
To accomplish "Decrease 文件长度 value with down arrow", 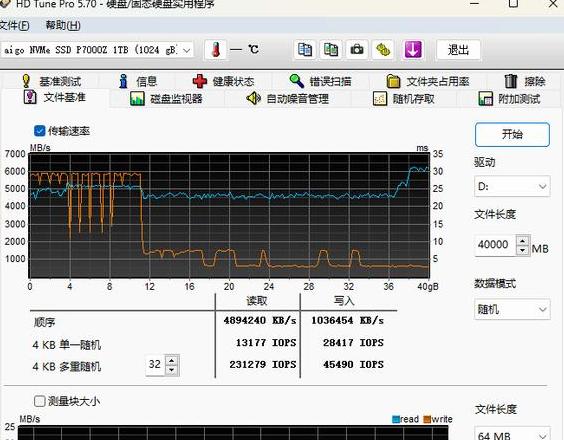I will point(523,250).
